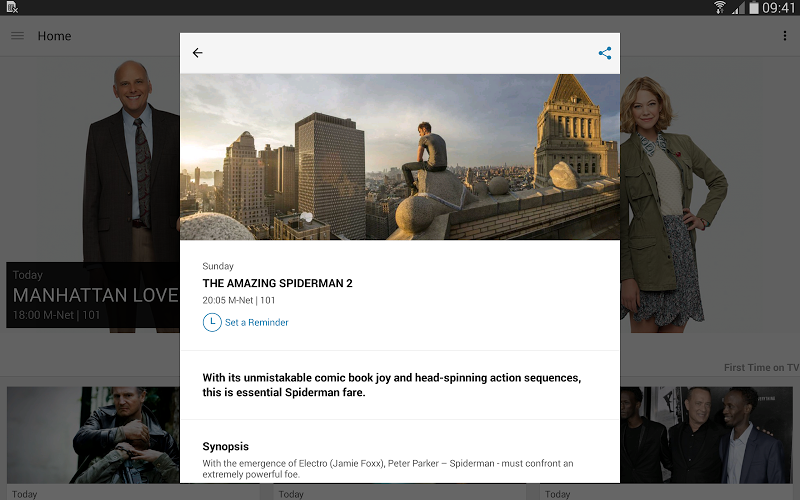Tap the 'First Time on TV' section label
The height and width of the screenshot is (500, 800).
[760, 368]
